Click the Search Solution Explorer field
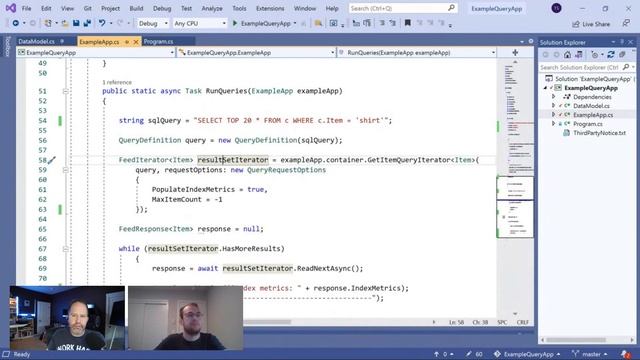This screenshot has width=640, height=360. [x=587, y=67]
